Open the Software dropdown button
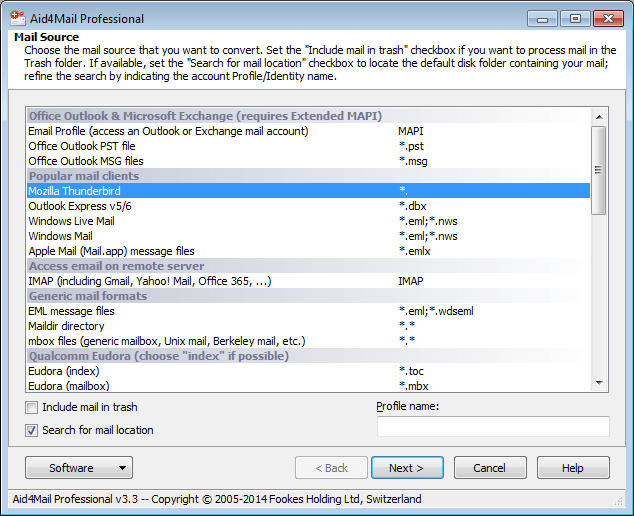634x516 pixels. [x=79, y=468]
